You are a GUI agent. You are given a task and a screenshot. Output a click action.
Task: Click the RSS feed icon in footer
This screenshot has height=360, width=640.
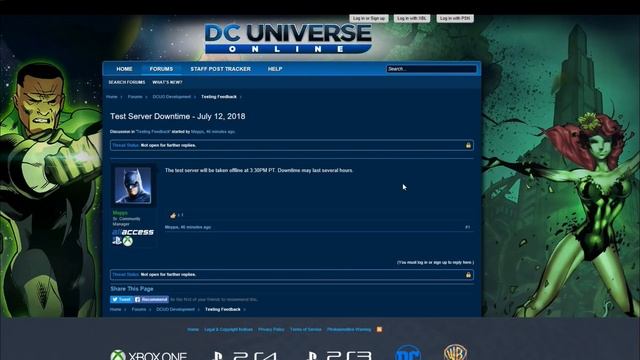(x=379, y=329)
